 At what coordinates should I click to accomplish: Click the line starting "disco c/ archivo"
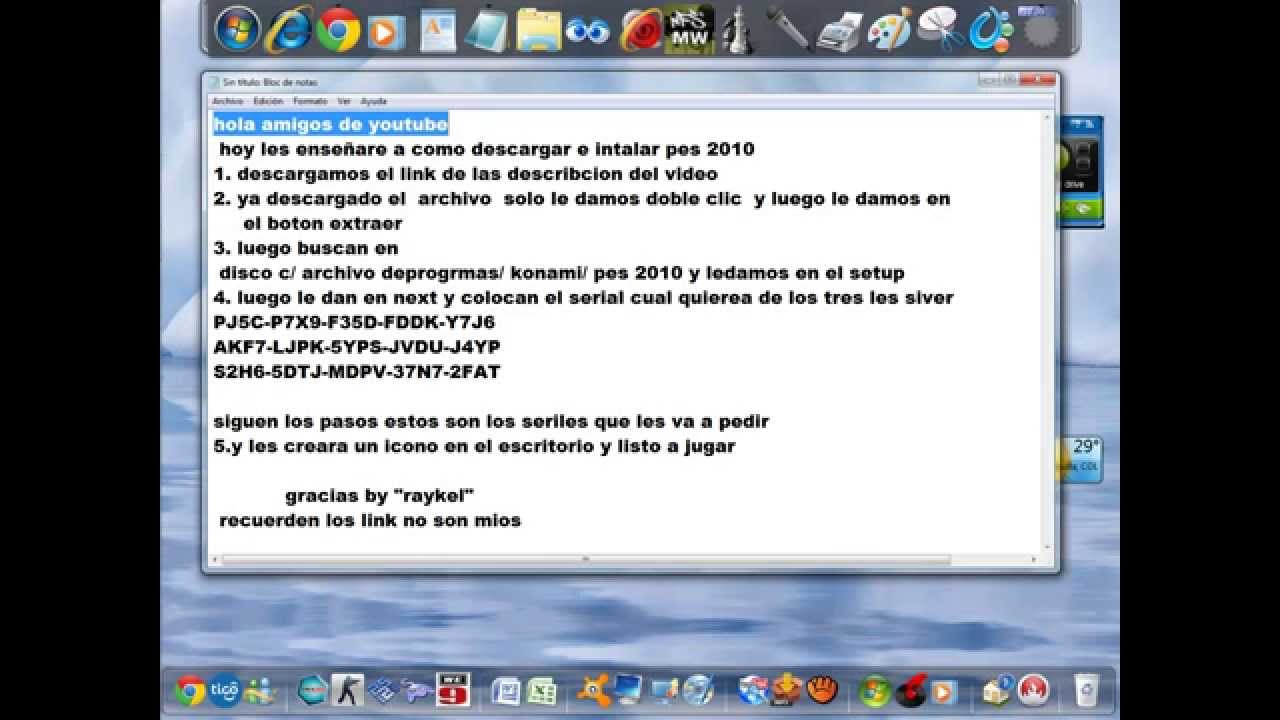[562, 273]
